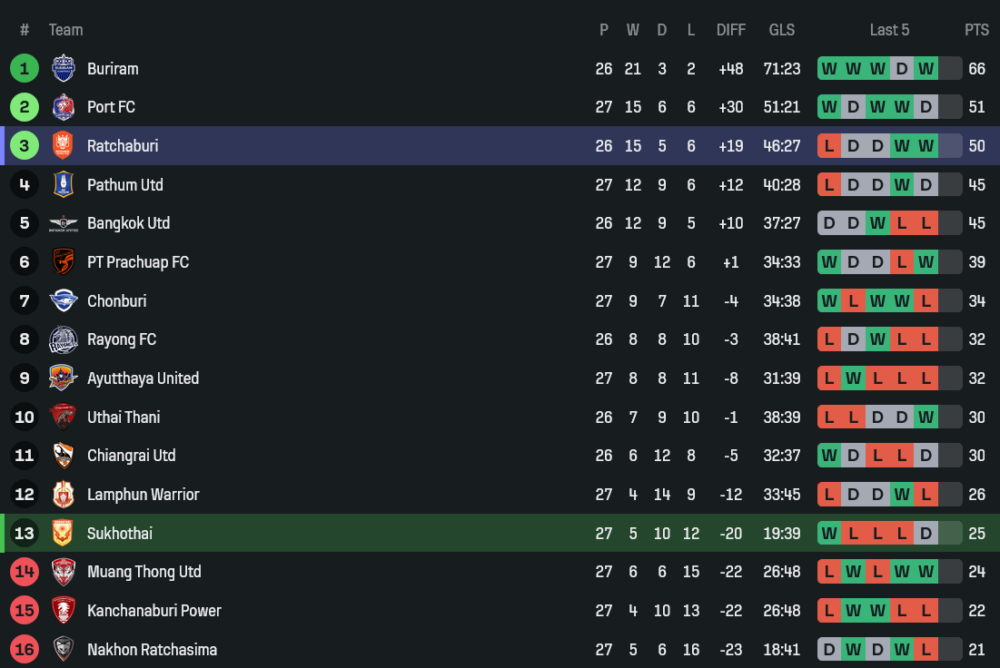Click the Uthai Thani team name

pyautogui.click(x=123, y=417)
